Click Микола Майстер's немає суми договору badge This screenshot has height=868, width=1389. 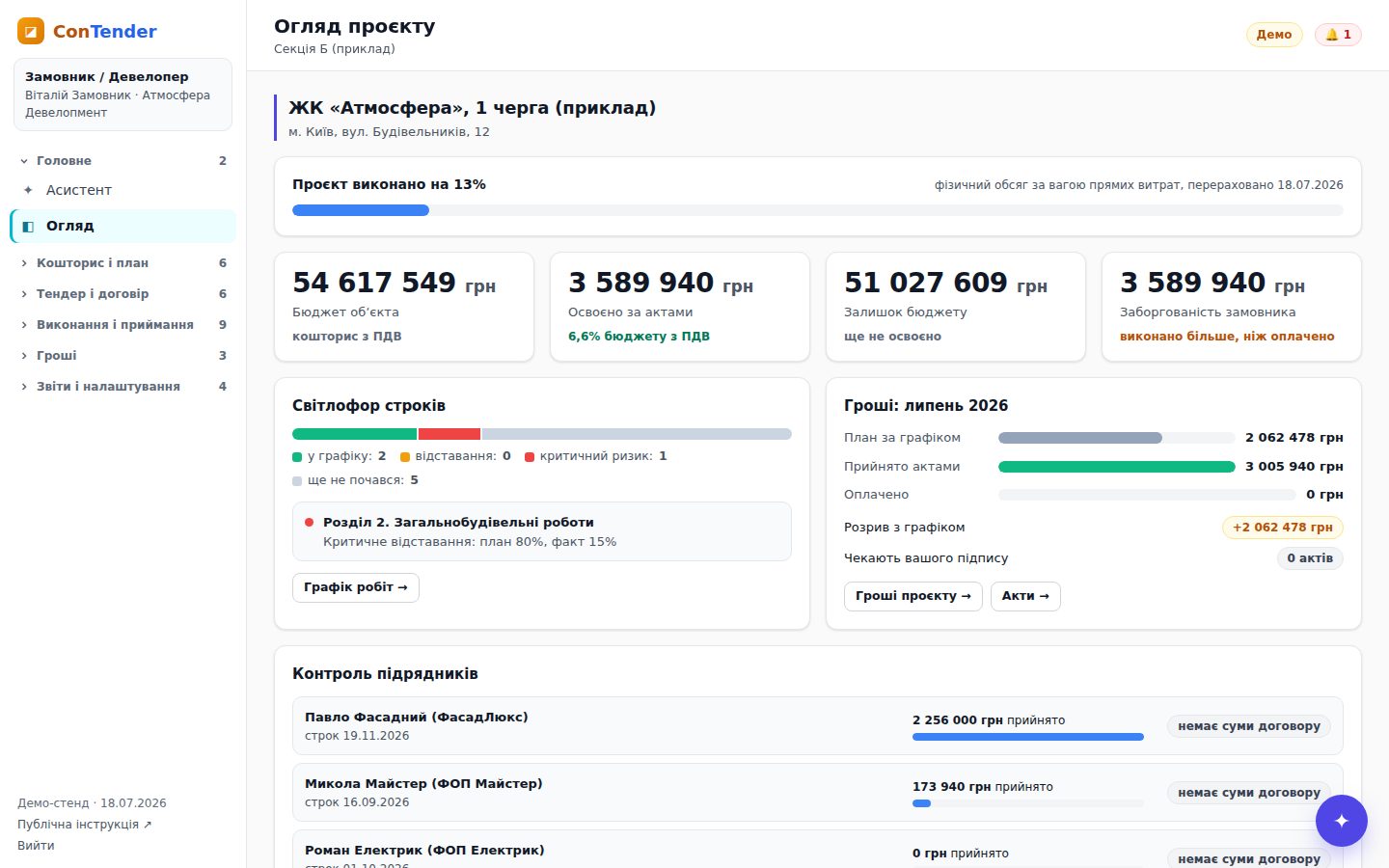click(x=1249, y=793)
